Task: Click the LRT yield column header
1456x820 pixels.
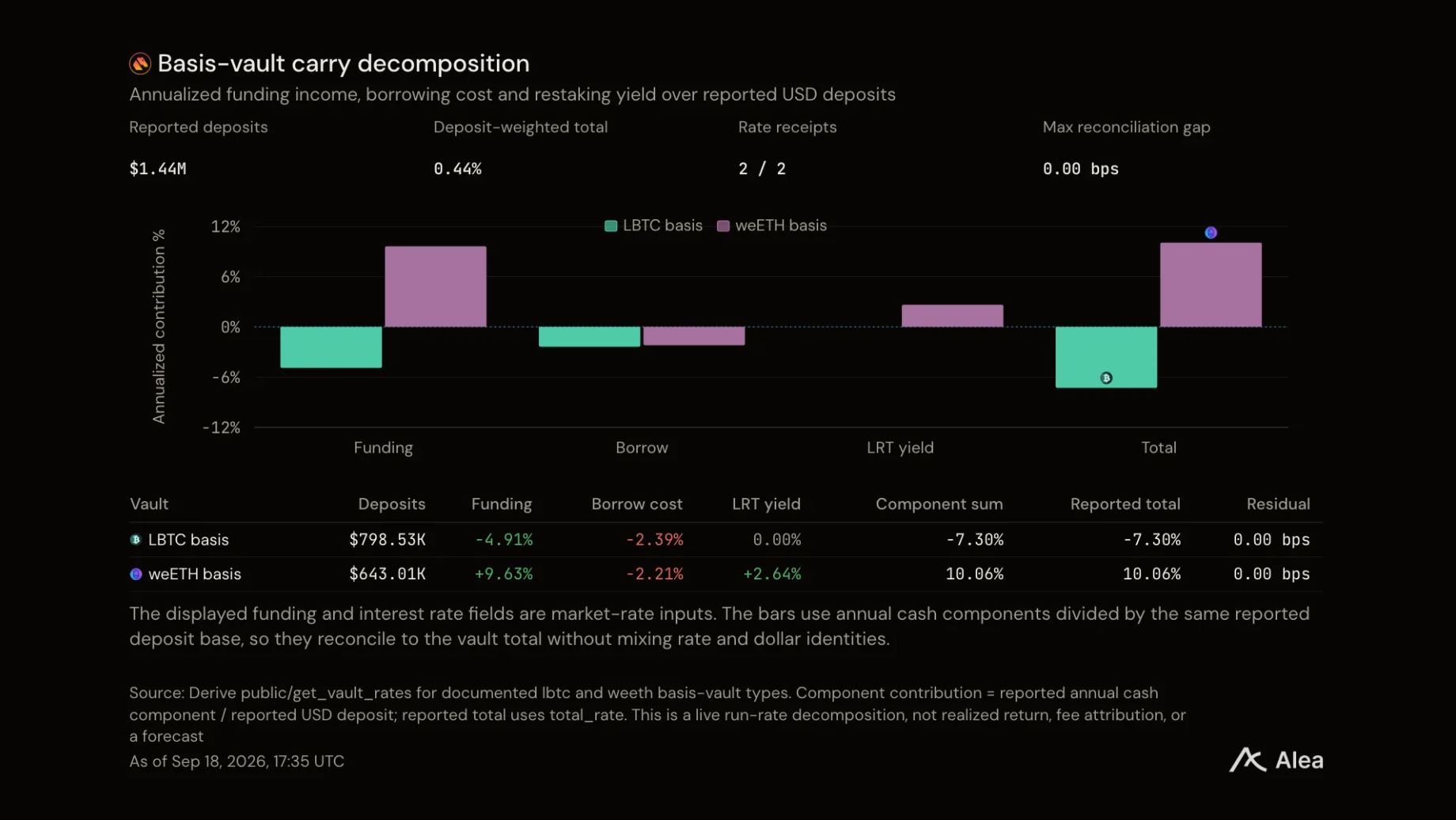Action: coord(766,504)
